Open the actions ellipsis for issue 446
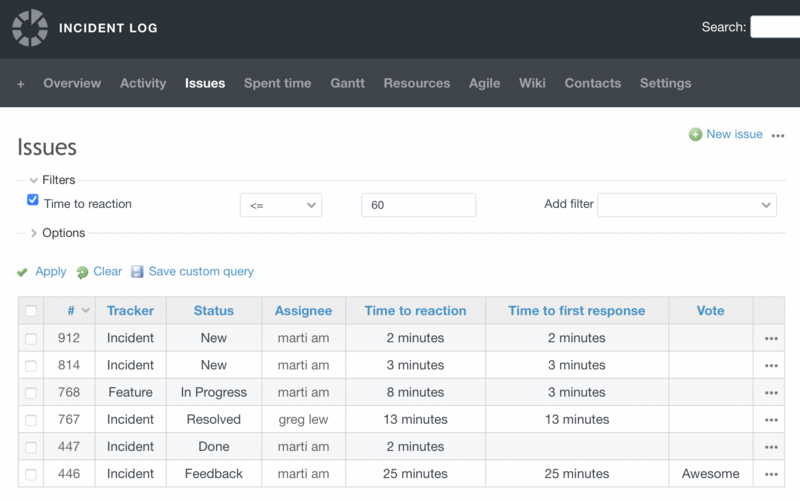 (x=771, y=475)
